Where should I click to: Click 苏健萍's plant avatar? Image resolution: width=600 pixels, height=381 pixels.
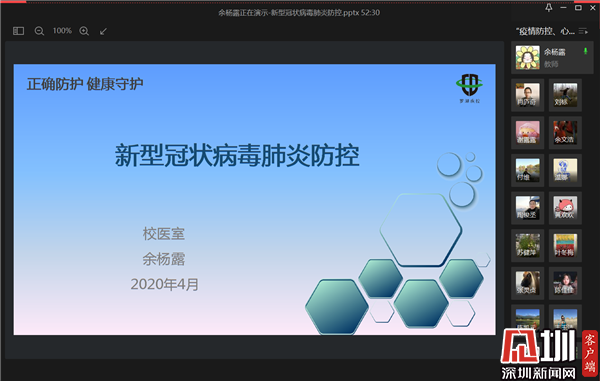tap(528, 245)
